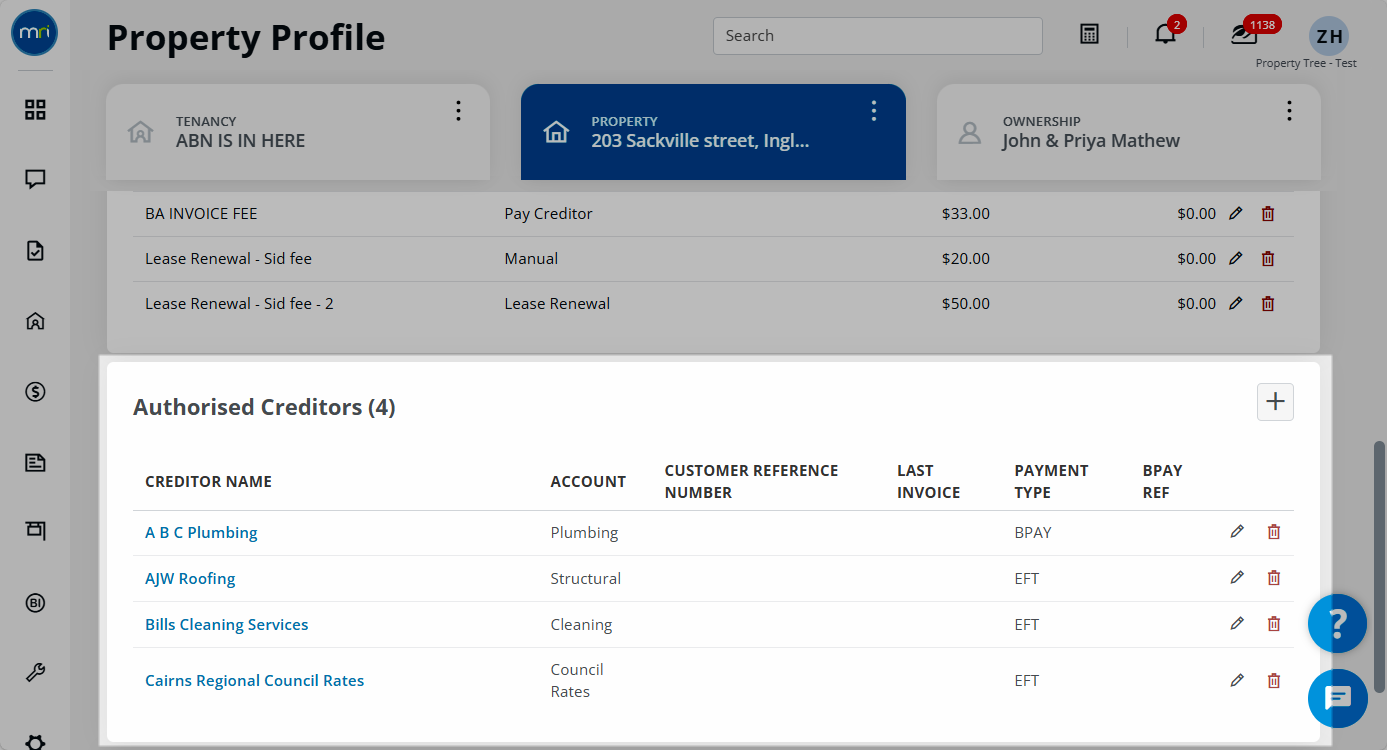Open the calculator icon in the header
1387x750 pixels.
(x=1089, y=34)
